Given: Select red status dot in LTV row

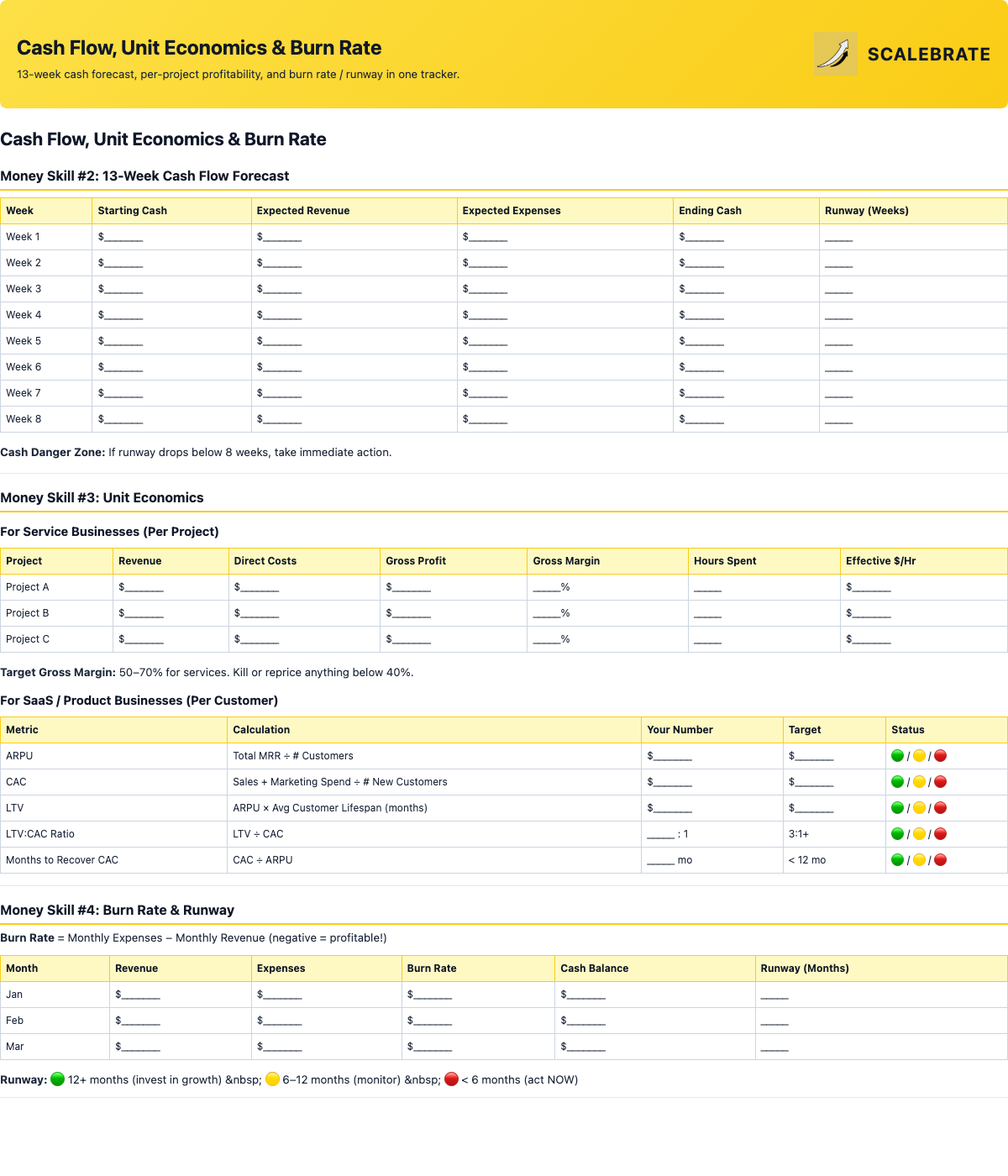Looking at the screenshot, I should (941, 808).
